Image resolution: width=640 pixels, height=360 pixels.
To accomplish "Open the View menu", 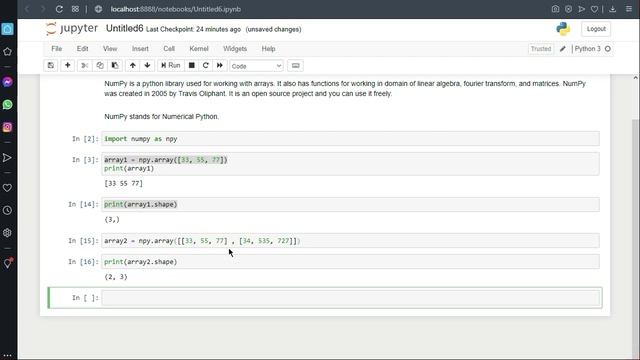I will coord(110,49).
